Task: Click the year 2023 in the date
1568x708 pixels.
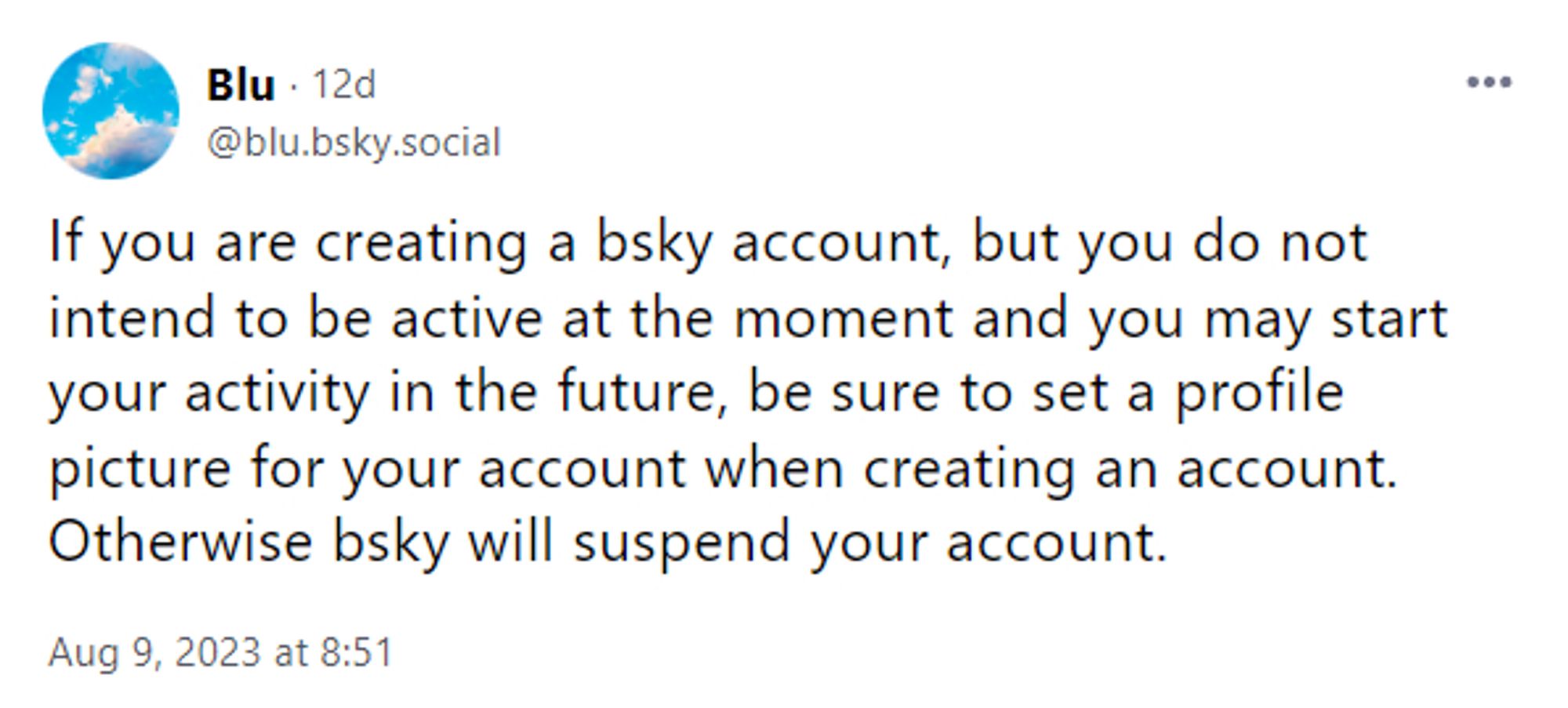Action: coord(217,652)
